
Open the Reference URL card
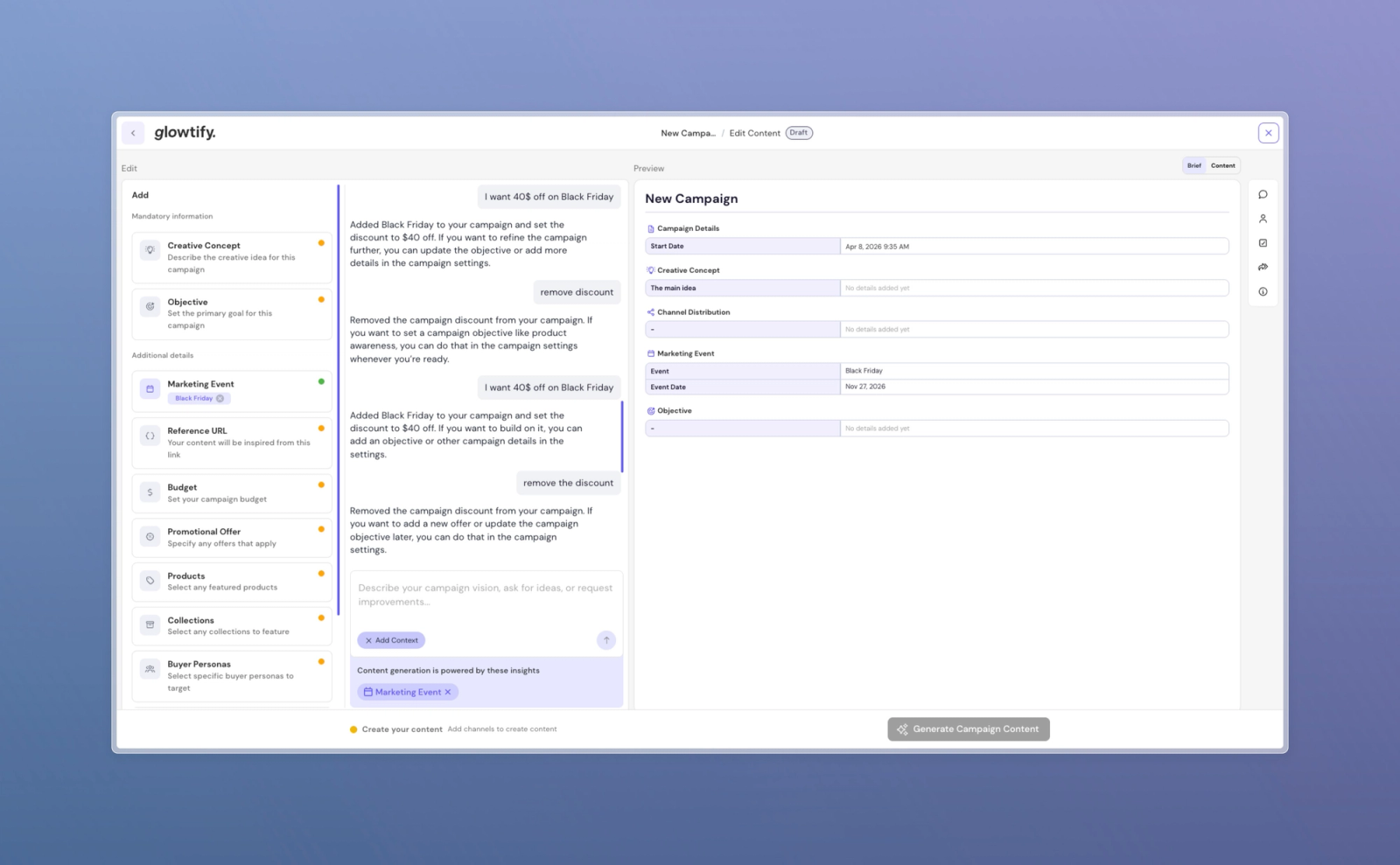[x=232, y=443]
